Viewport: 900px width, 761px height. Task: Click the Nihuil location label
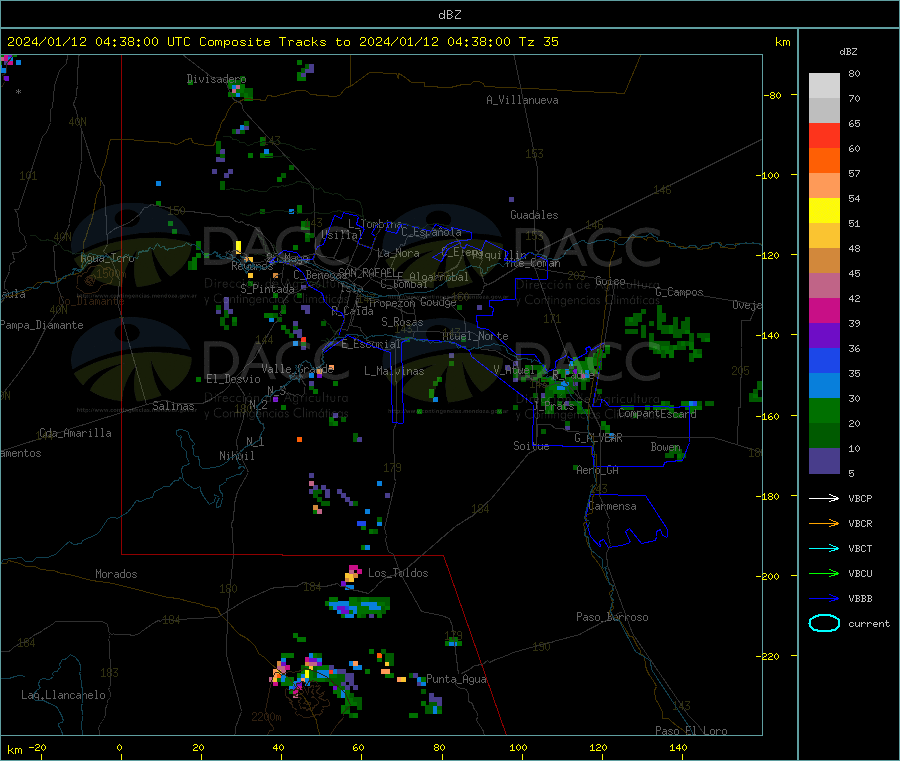coord(237,456)
